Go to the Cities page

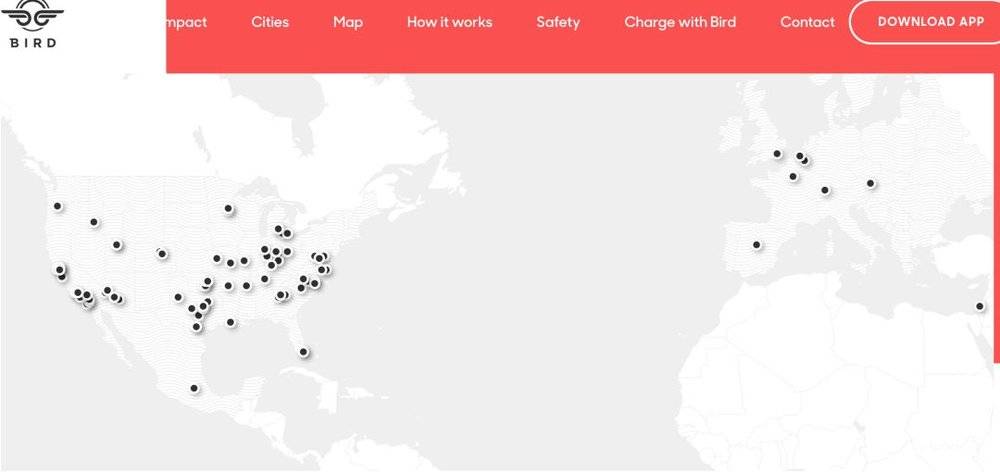click(270, 22)
